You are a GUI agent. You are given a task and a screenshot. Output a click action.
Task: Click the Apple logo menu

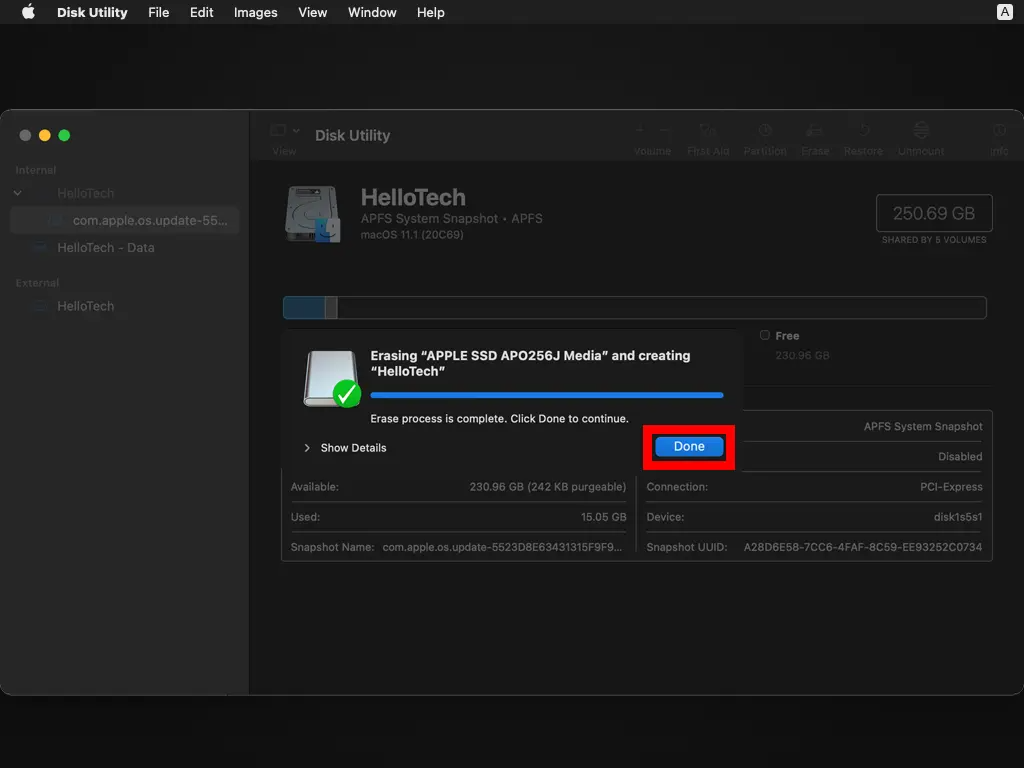28,12
